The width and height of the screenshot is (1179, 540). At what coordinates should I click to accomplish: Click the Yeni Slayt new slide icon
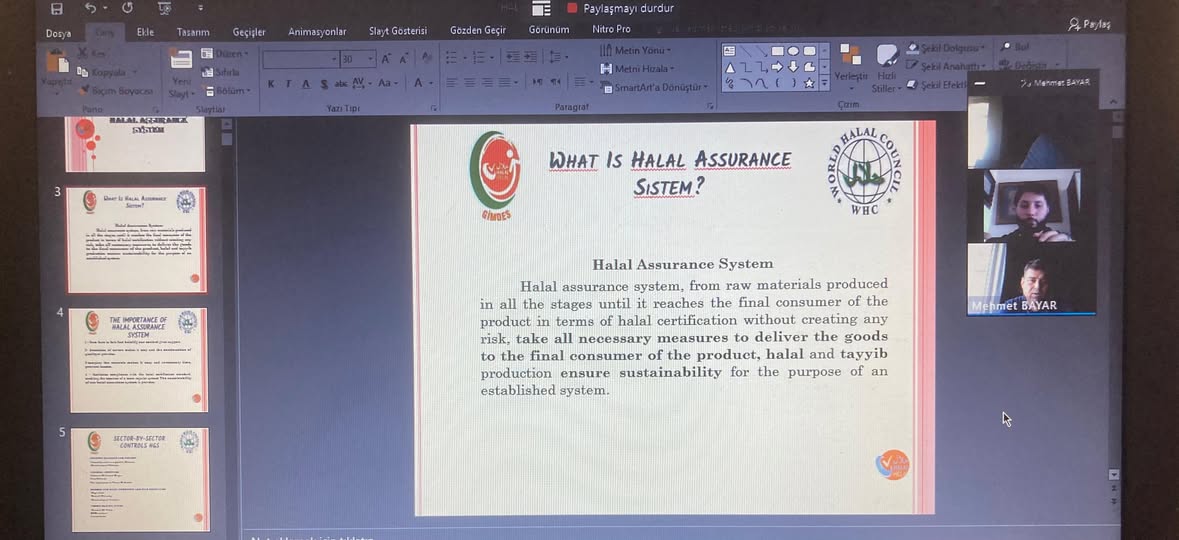pos(180,59)
